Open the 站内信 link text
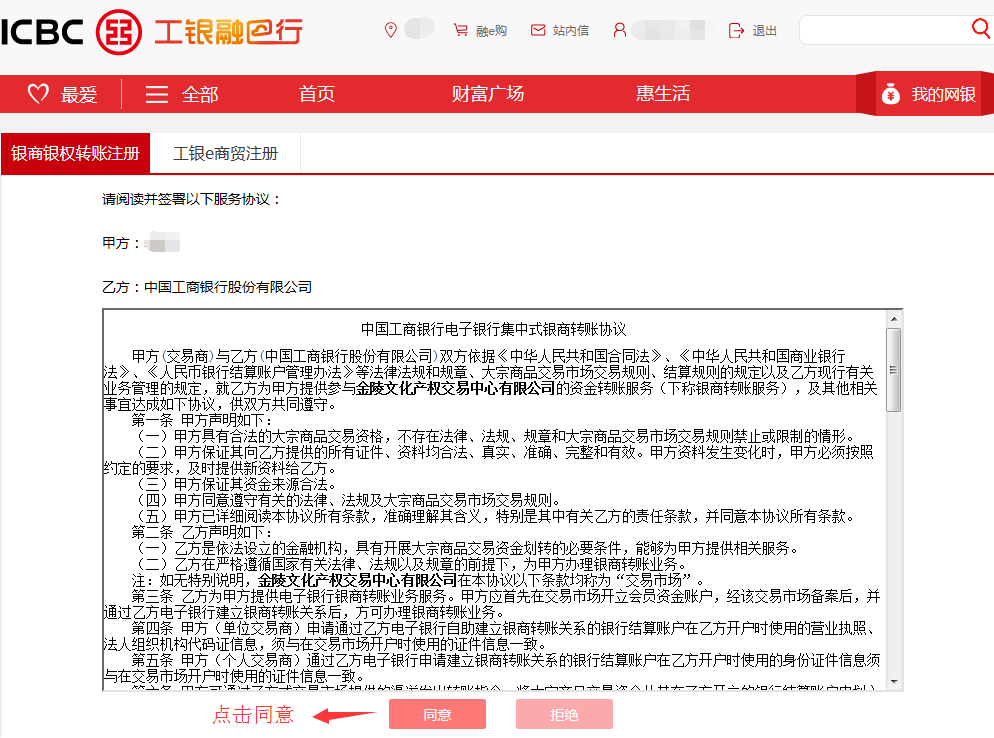The width and height of the screenshot is (994, 738). 571,30
